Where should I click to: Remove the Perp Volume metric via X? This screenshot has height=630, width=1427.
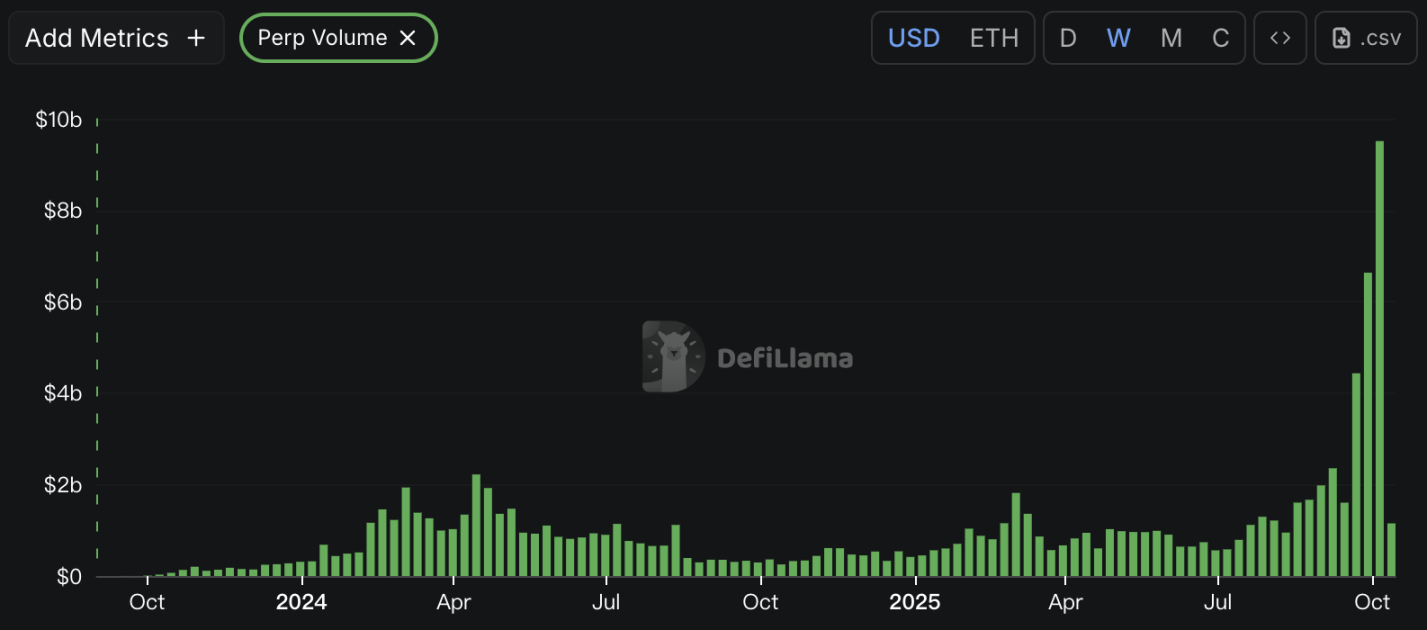point(408,38)
